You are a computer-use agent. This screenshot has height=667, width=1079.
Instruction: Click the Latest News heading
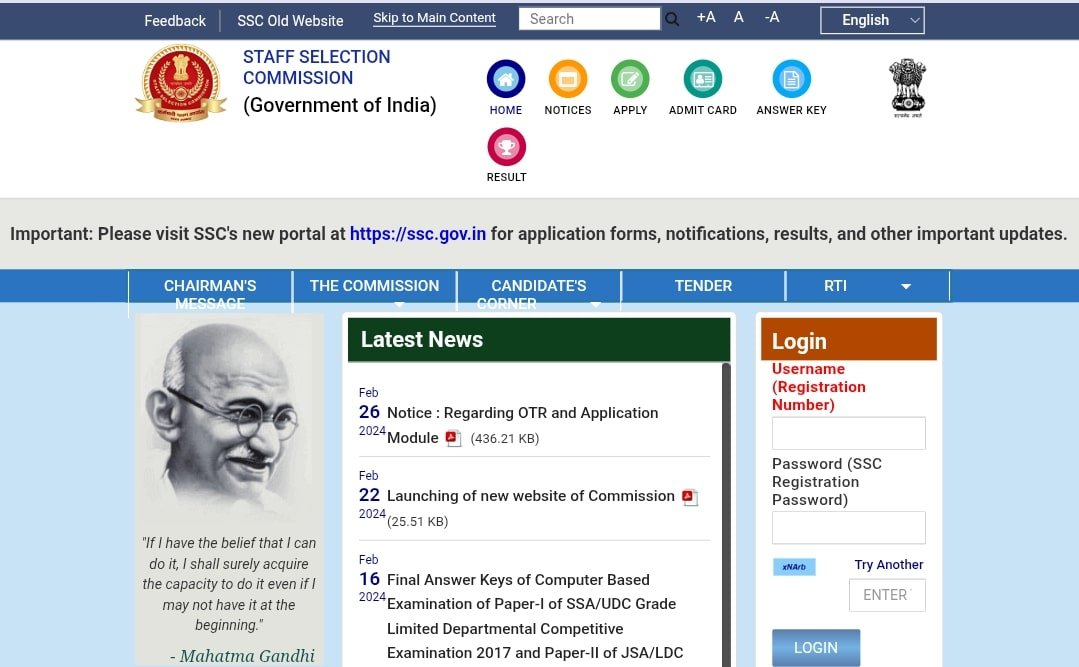click(422, 339)
